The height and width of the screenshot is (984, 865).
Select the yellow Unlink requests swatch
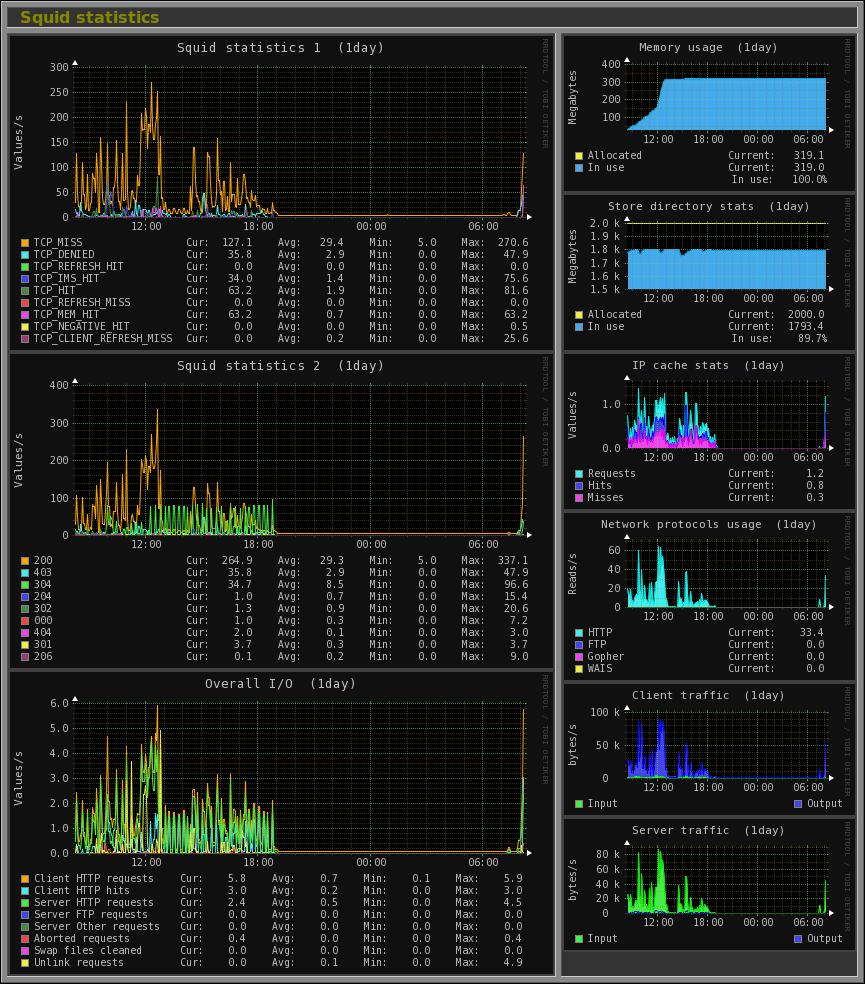25,963
